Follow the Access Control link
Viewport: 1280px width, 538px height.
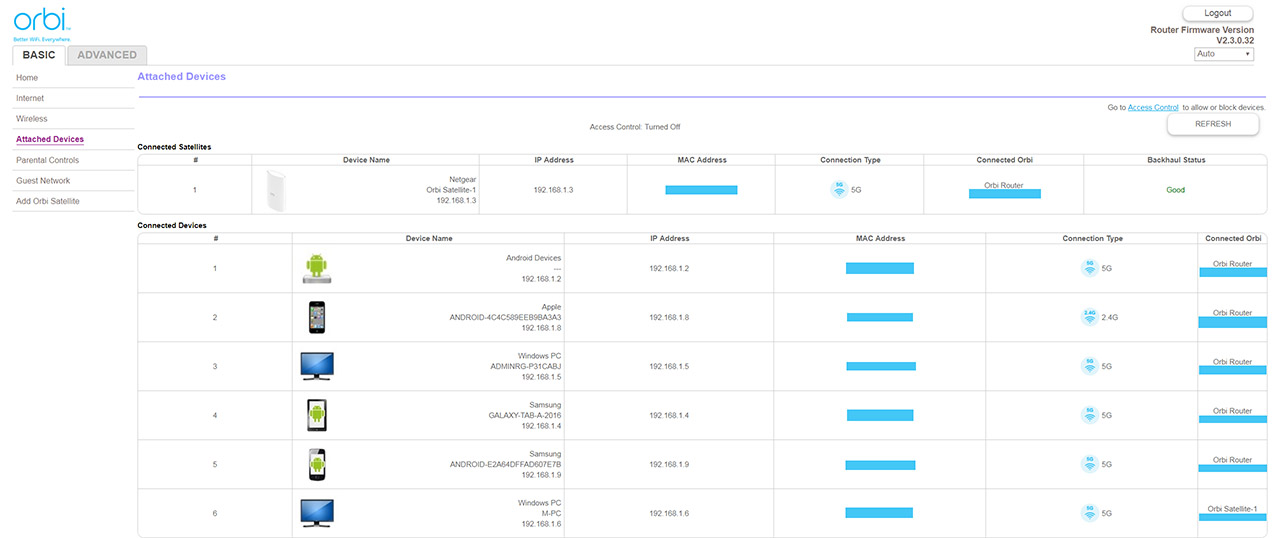1153,107
